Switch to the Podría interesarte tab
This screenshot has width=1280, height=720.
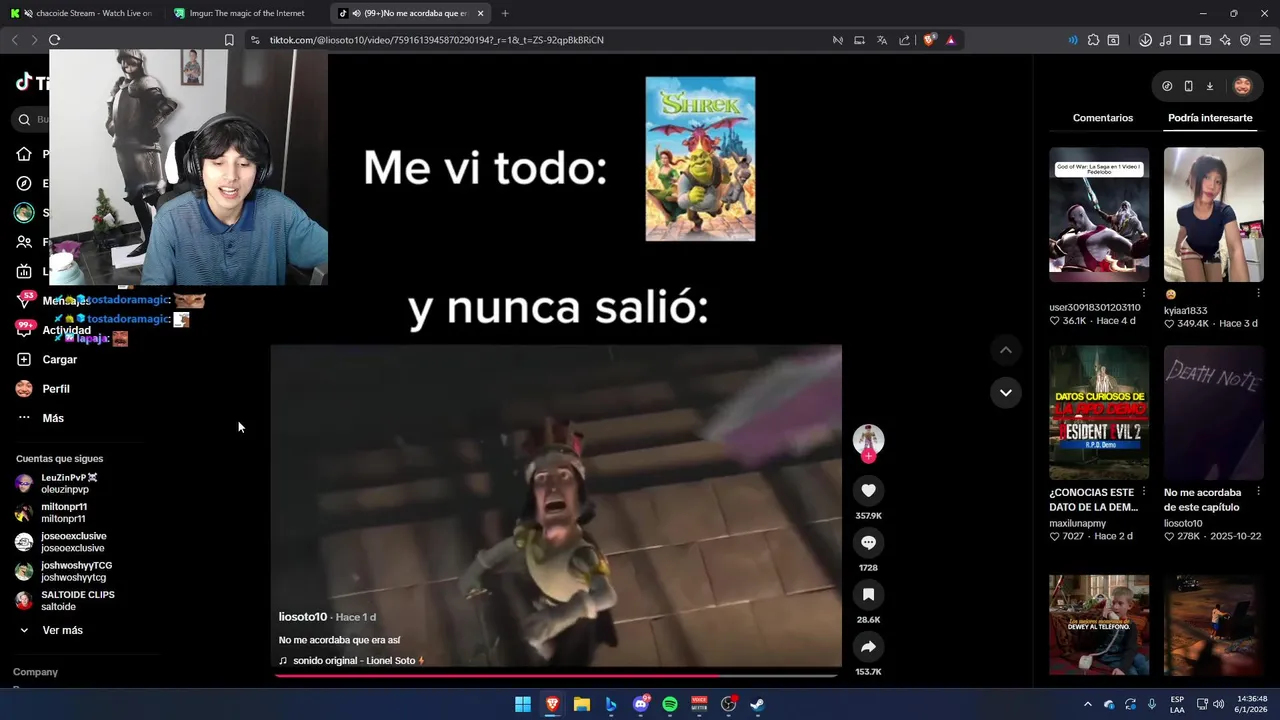(x=1210, y=118)
